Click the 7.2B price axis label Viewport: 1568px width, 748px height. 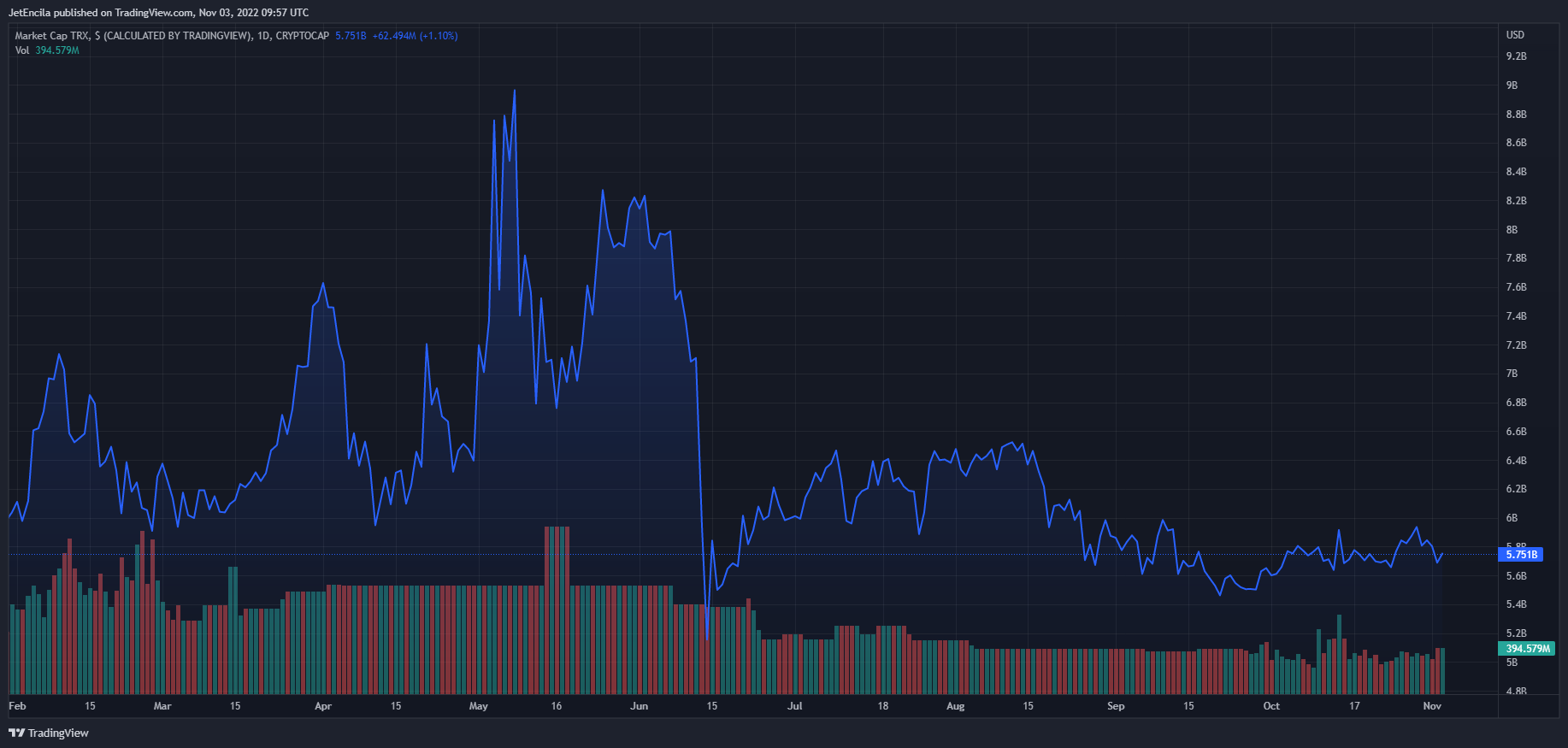pyautogui.click(x=1516, y=345)
